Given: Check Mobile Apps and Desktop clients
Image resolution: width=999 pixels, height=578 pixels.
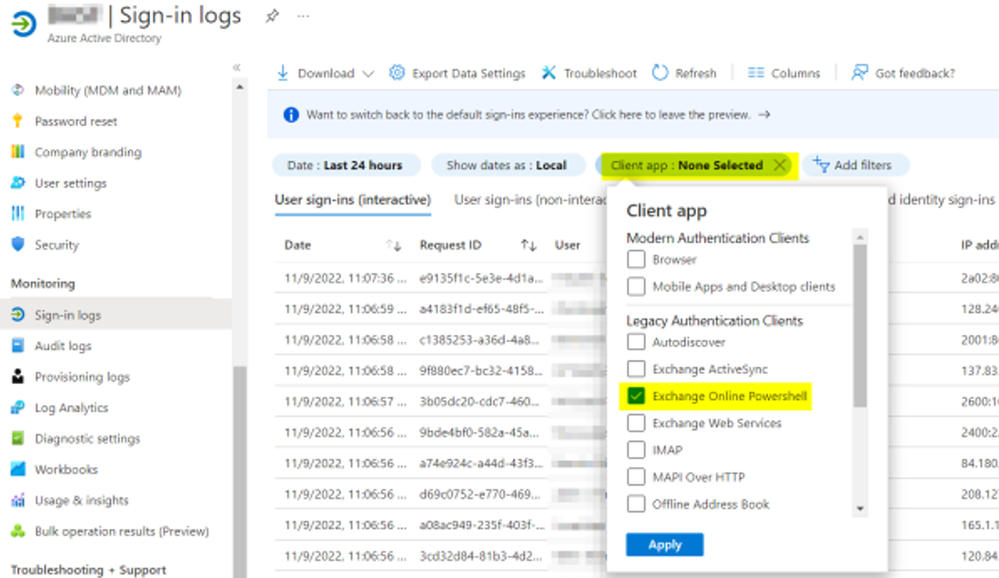Looking at the screenshot, I should [x=636, y=286].
